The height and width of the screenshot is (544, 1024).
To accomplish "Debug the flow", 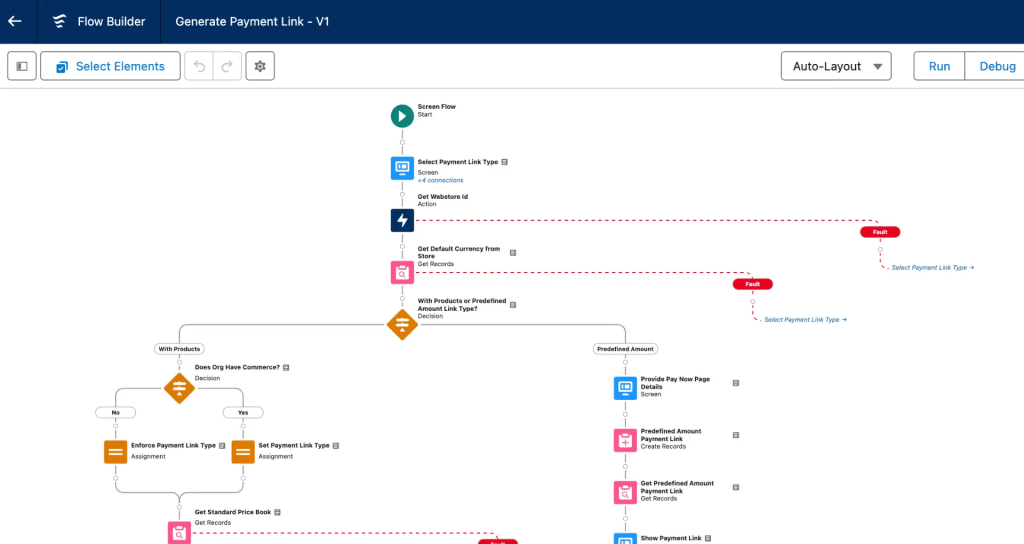I will pos(997,66).
